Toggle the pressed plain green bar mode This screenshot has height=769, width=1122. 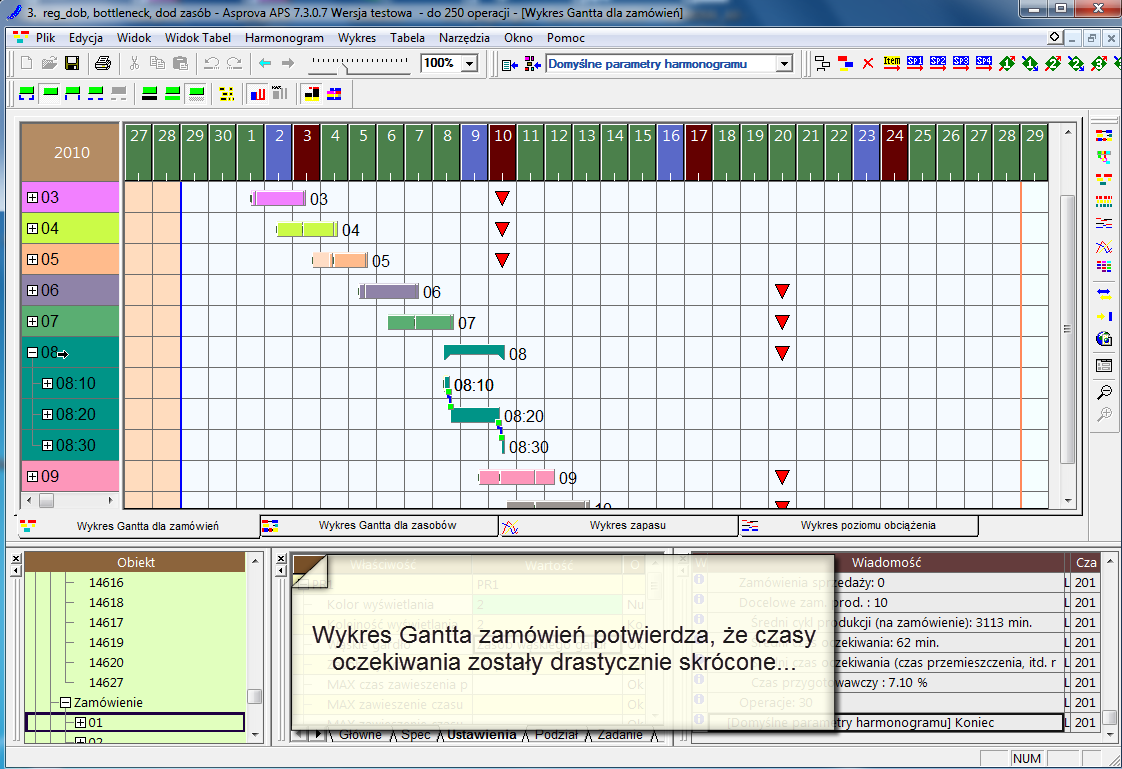point(50,94)
